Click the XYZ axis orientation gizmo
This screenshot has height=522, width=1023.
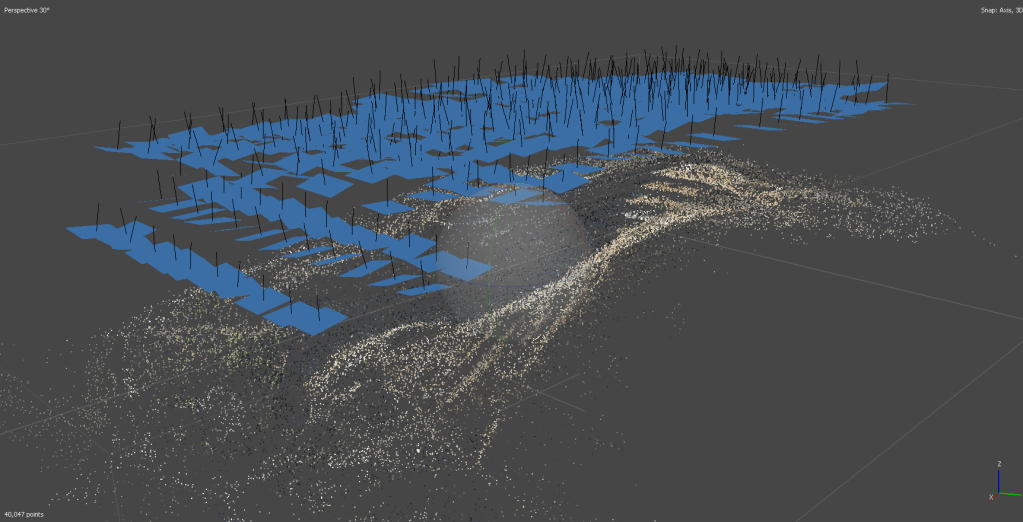(x=1000, y=482)
